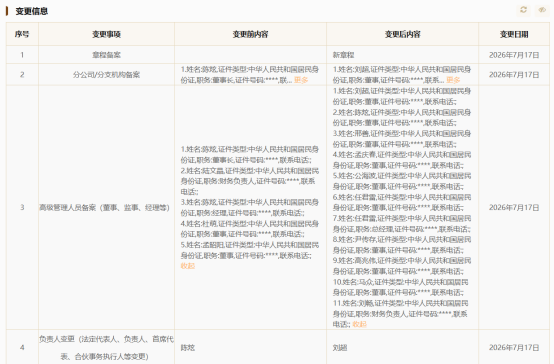Click the 变更事项 column header

point(106,34)
